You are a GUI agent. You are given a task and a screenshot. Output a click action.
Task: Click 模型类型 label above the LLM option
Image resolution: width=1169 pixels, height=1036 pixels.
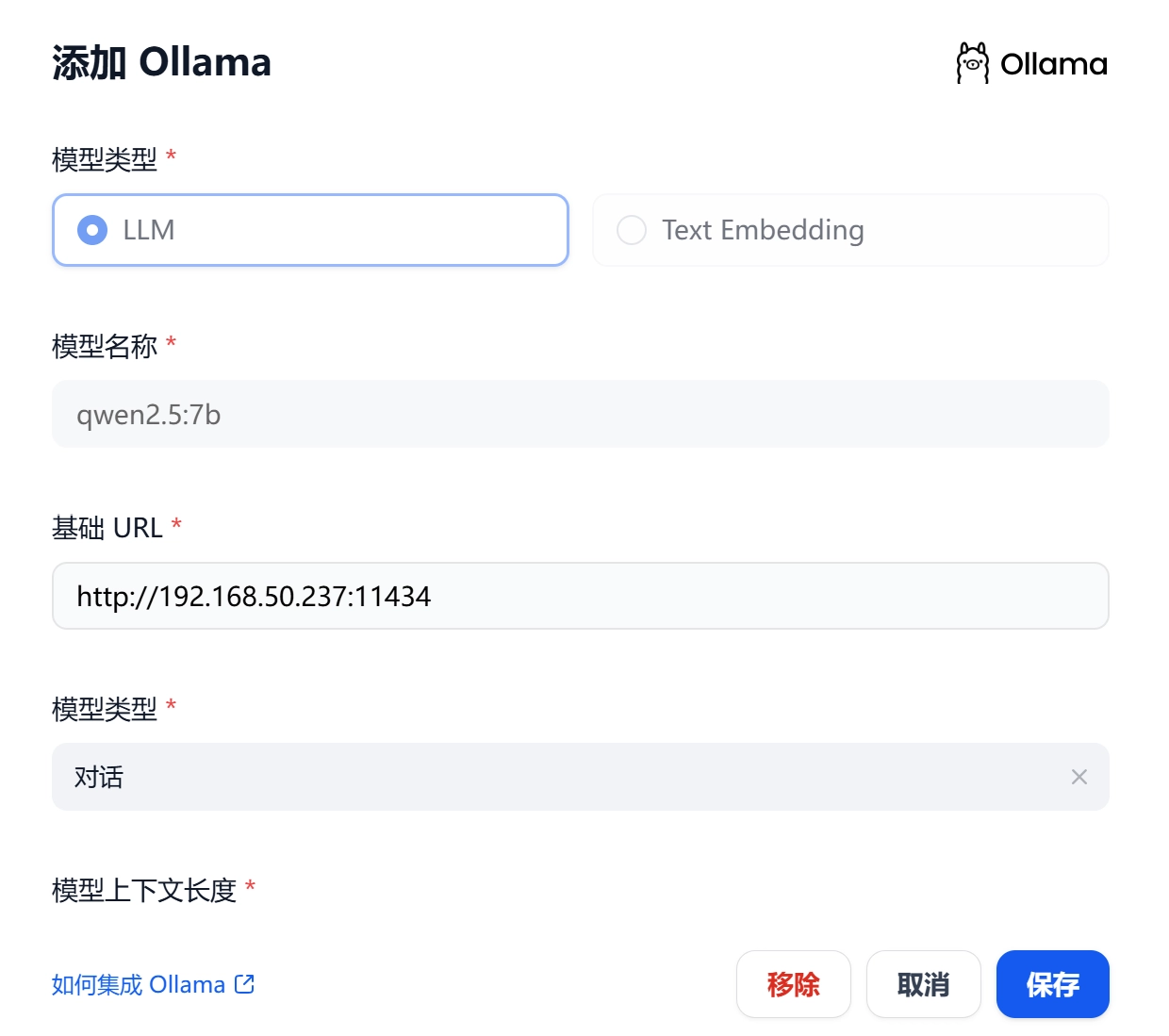point(105,159)
